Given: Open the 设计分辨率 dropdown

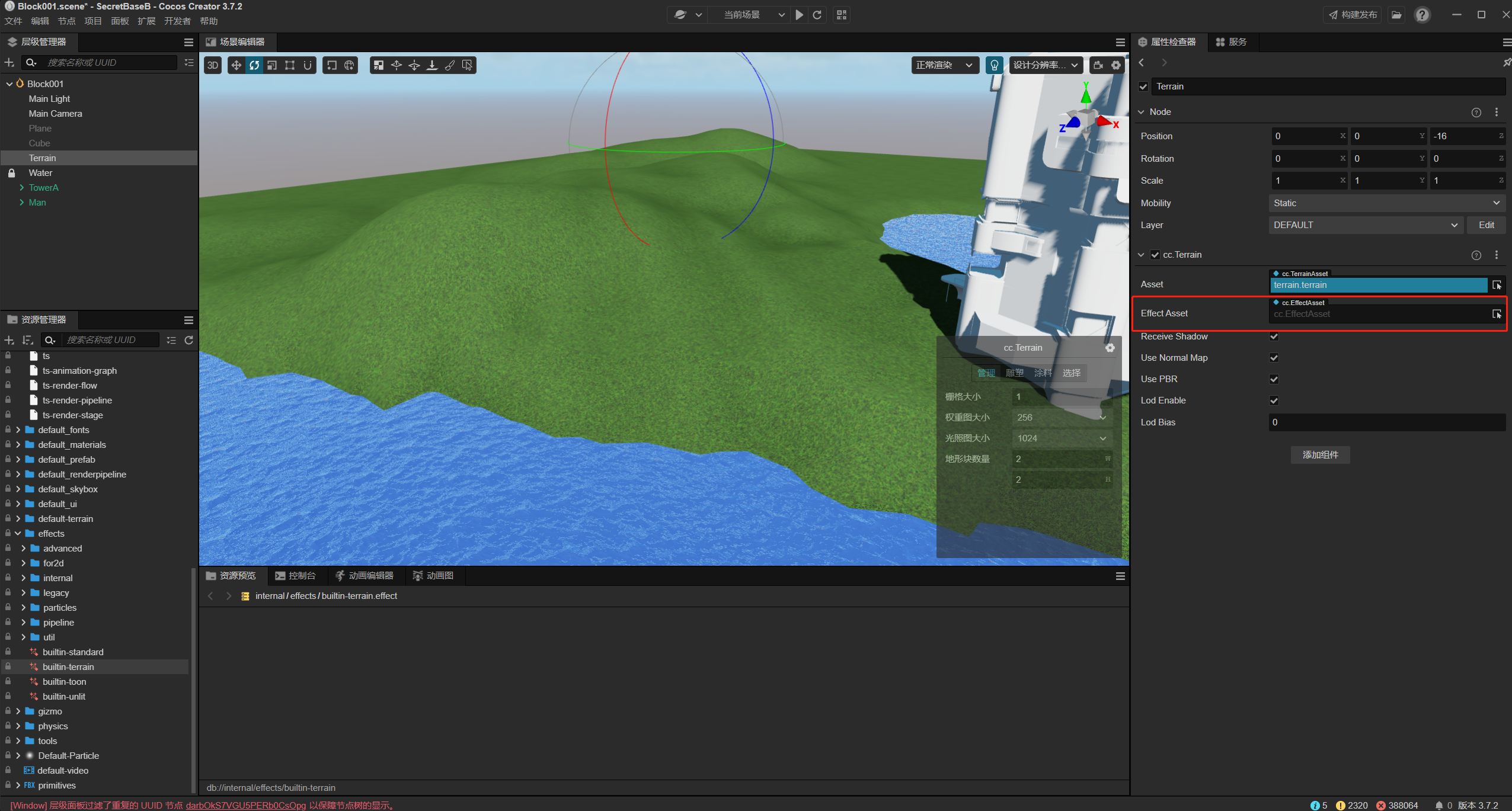Looking at the screenshot, I should (x=1046, y=65).
